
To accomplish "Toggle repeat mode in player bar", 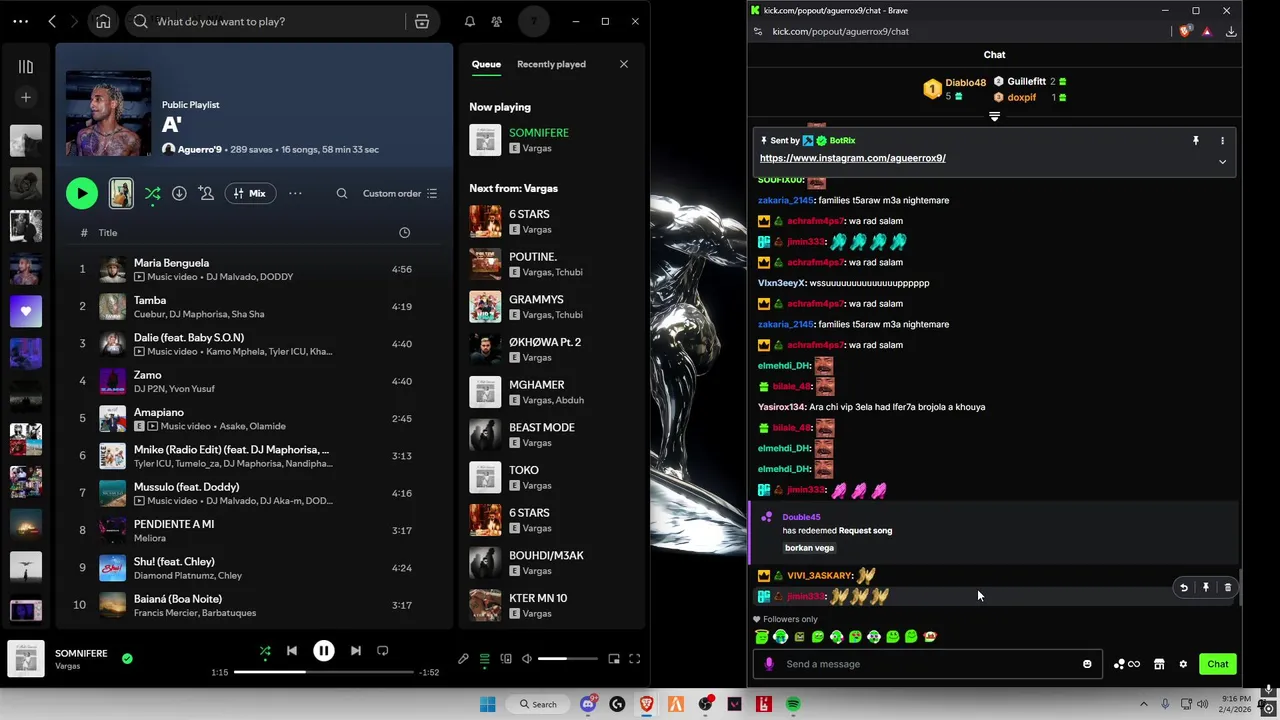I will (382, 651).
